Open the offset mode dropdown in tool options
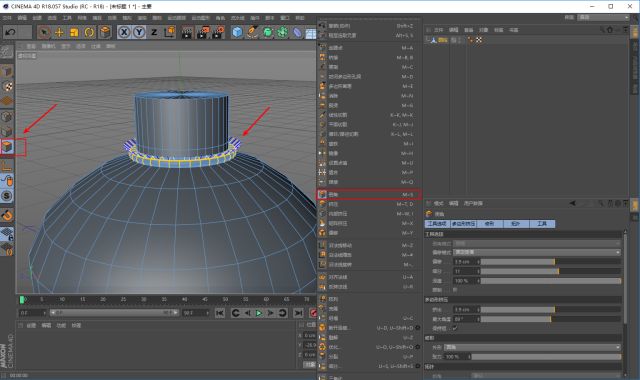640x380 pixels. 537,252
